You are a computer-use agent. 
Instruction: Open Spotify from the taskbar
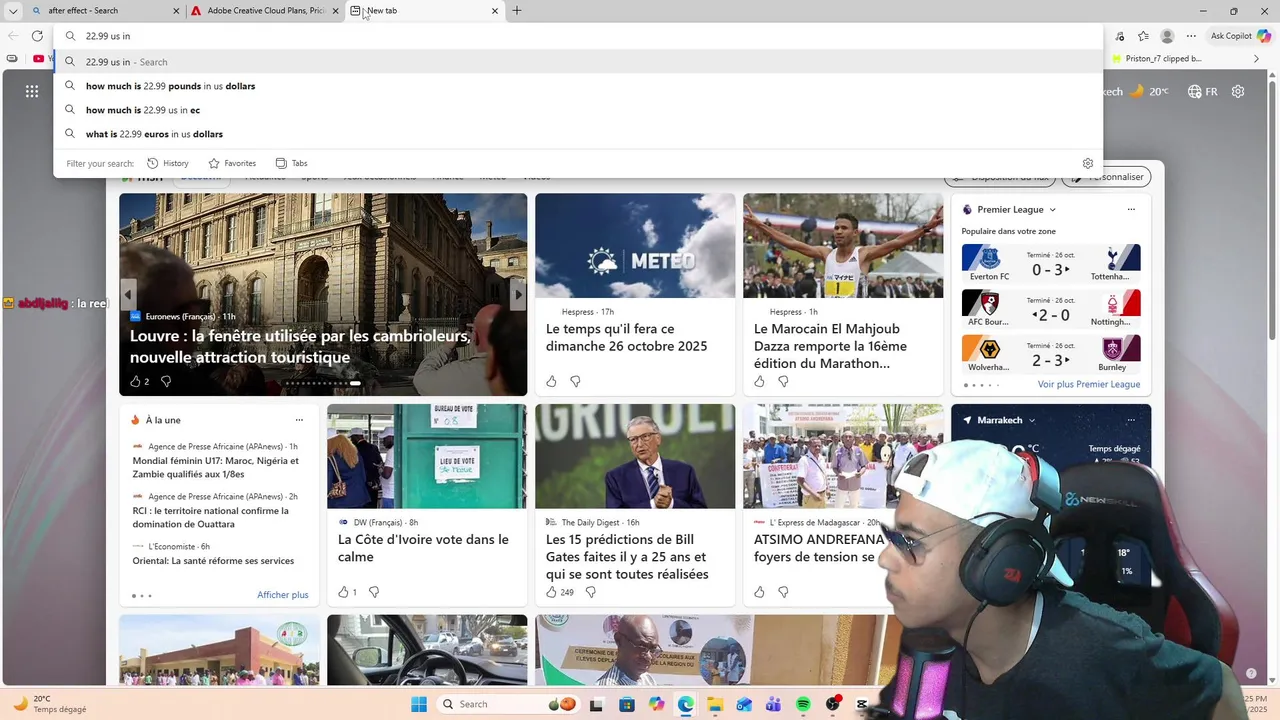tap(803, 705)
